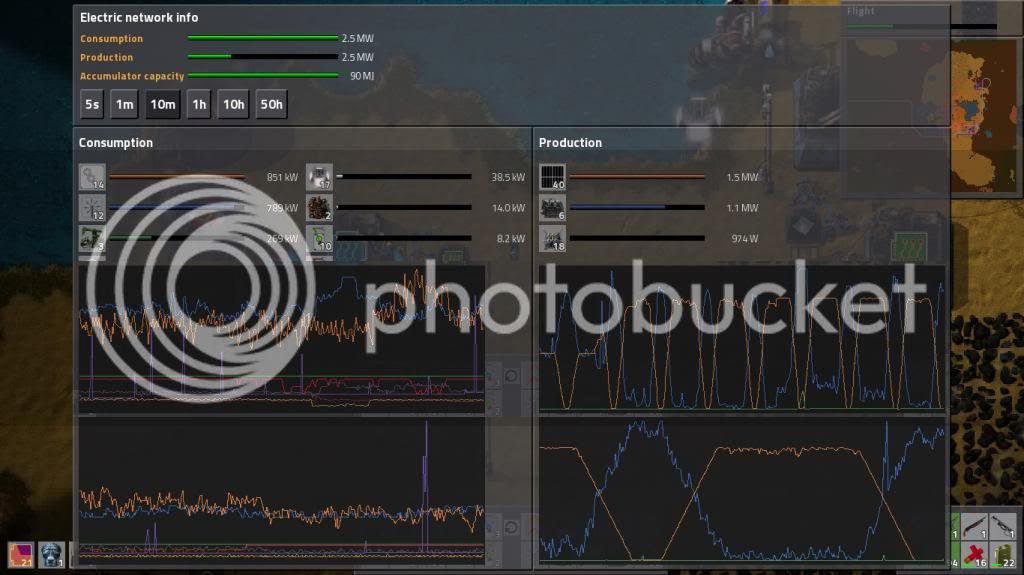Click the 38.5 kW consumption value
The image size is (1024, 575).
[x=508, y=177]
